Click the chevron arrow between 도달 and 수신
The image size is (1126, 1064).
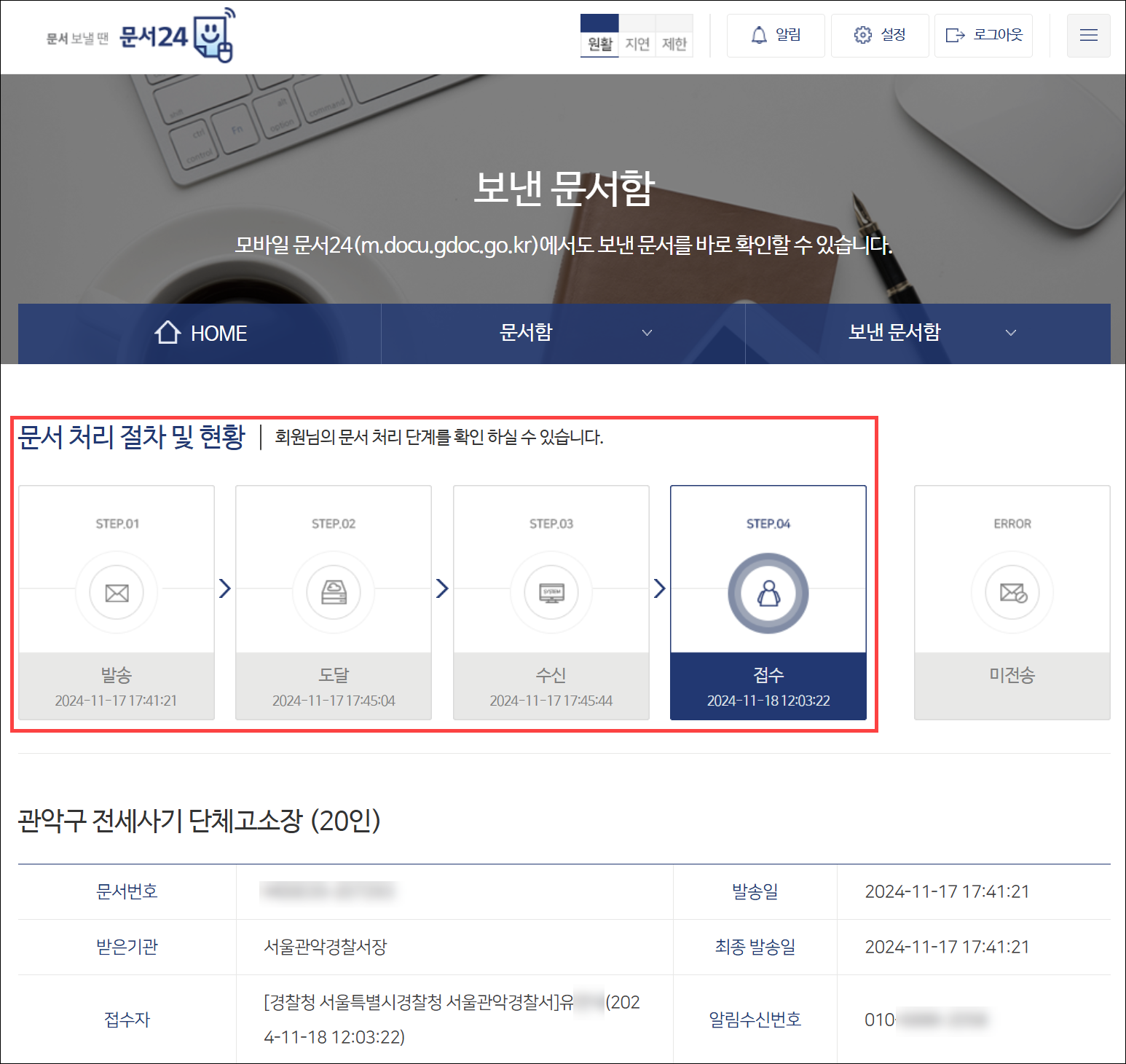(x=442, y=588)
